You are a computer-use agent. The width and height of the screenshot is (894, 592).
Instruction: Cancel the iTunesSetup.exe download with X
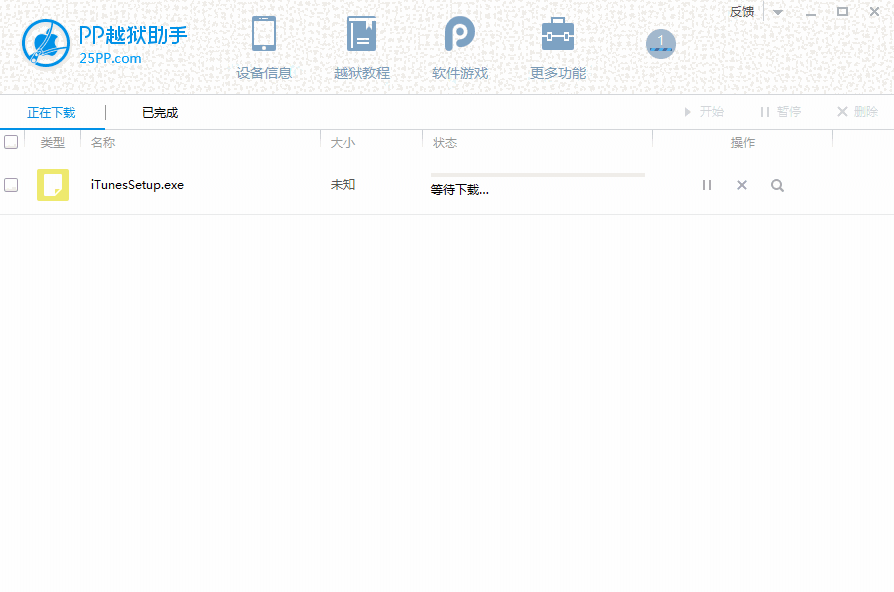741,185
